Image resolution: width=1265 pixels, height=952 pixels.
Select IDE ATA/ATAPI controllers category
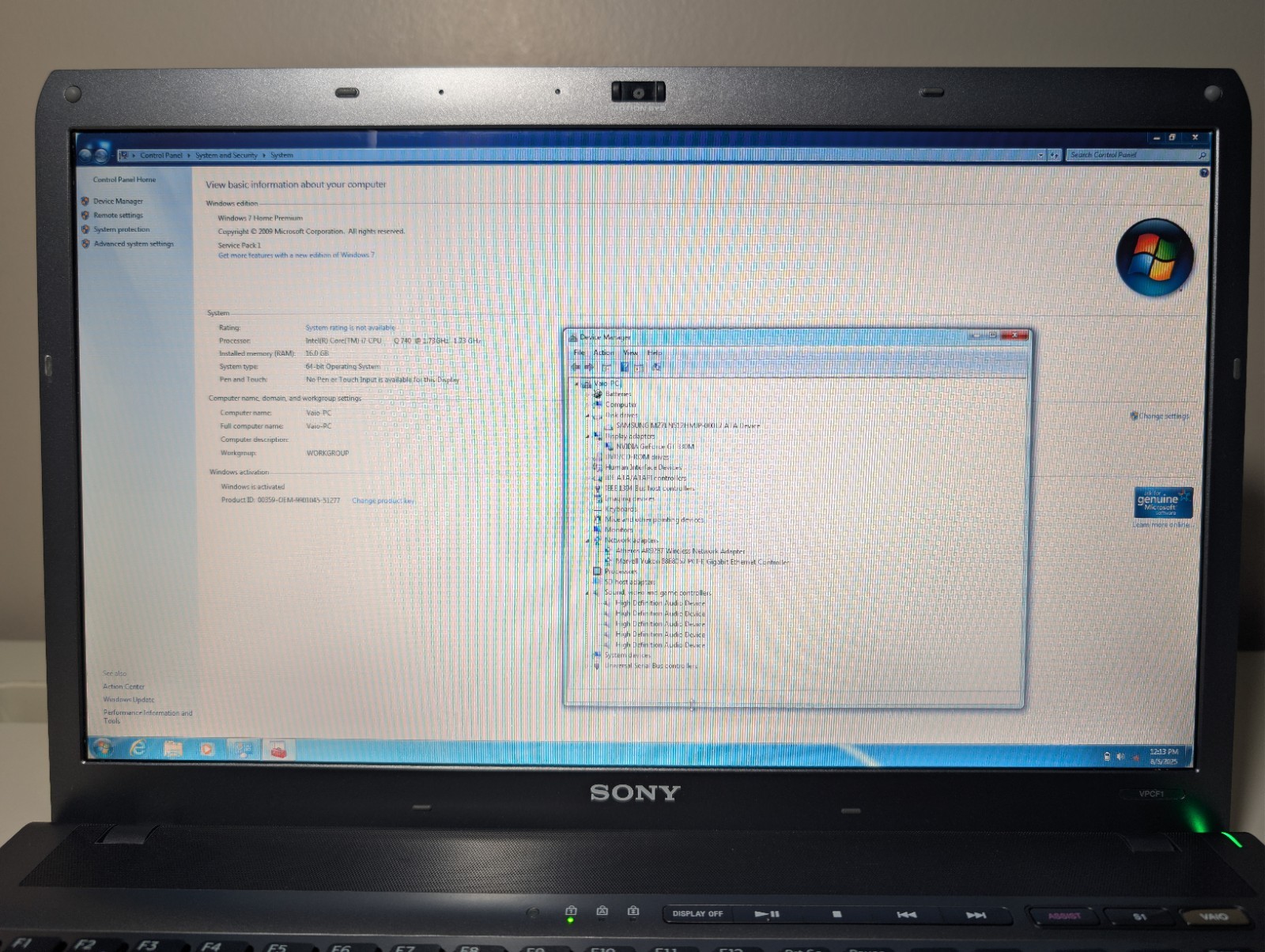645,478
